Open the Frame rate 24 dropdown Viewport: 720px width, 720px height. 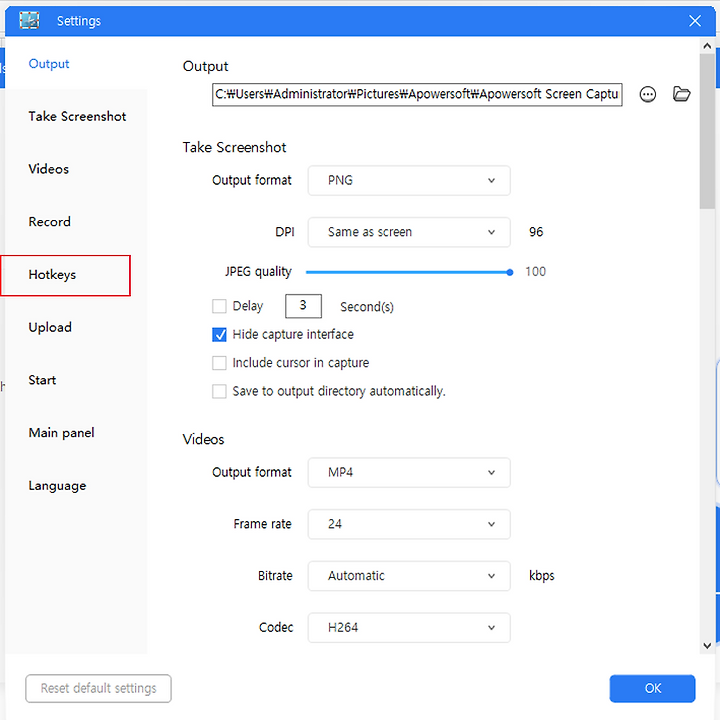pyautogui.click(x=409, y=524)
